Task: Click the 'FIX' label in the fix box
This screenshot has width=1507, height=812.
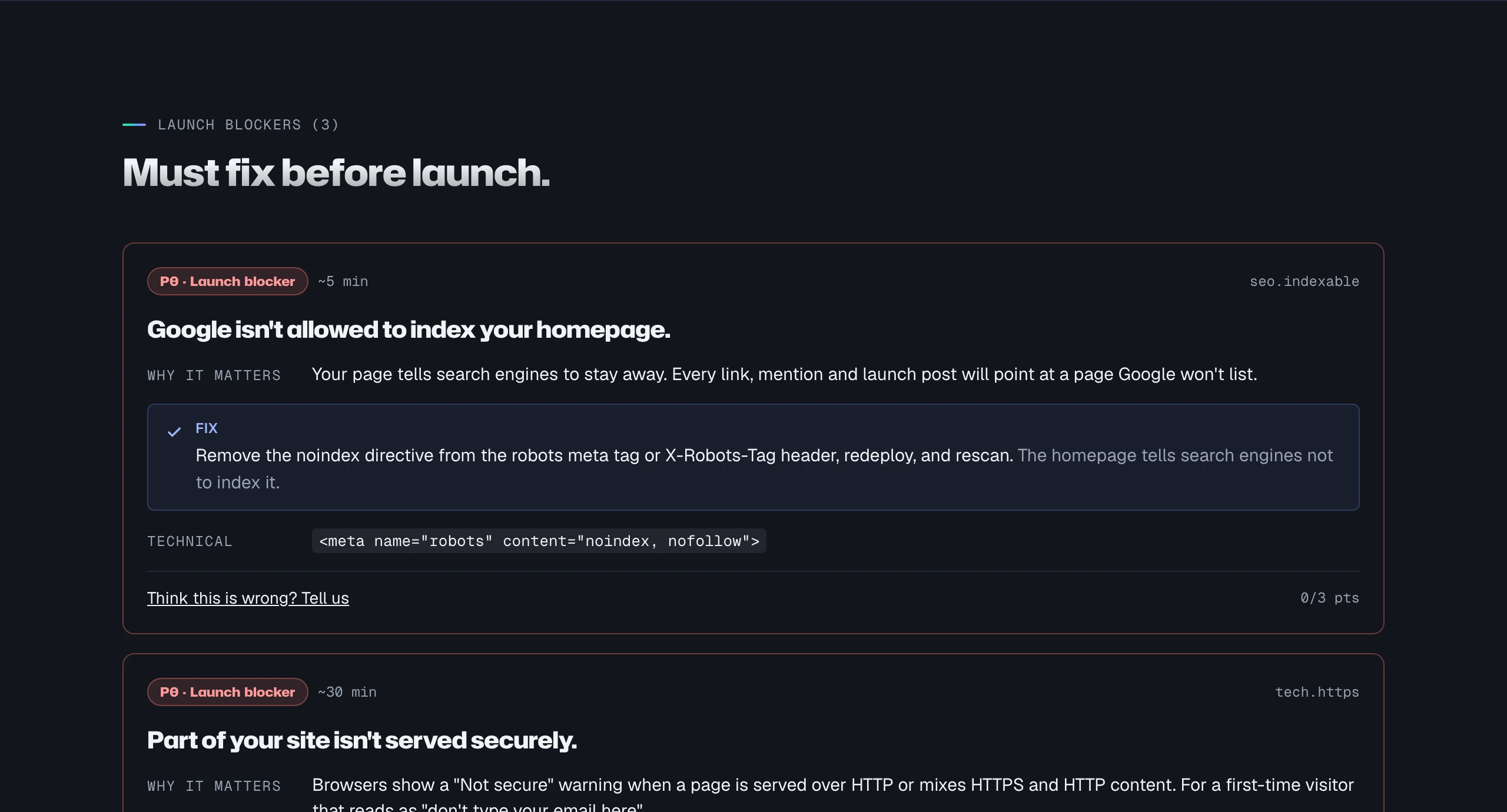Action: pyautogui.click(x=207, y=428)
